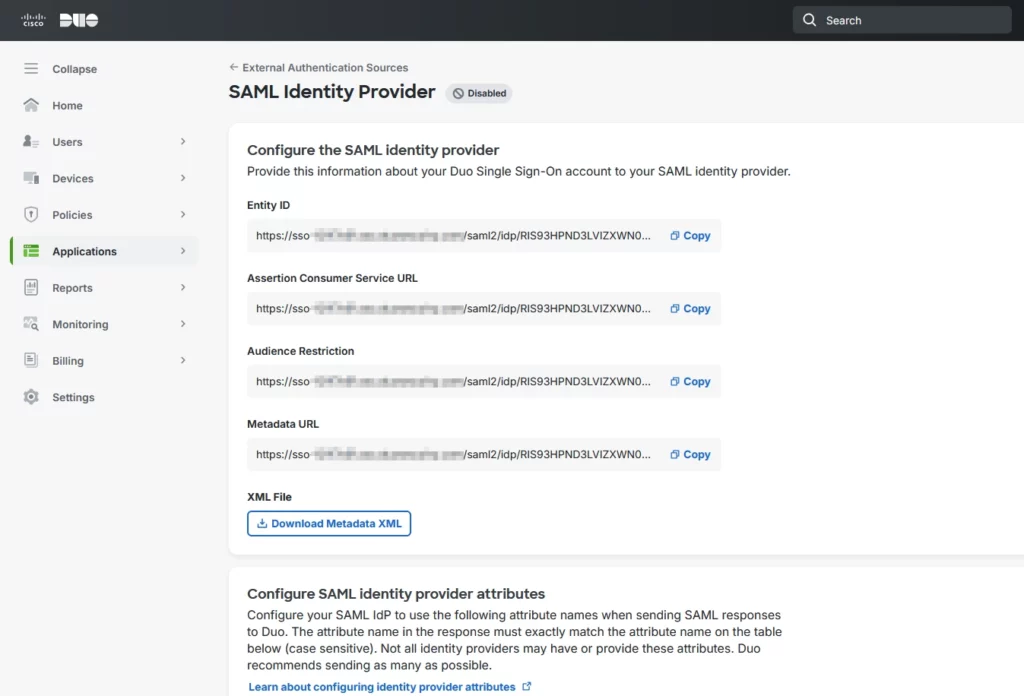Click the Reports chart icon
The height and width of the screenshot is (696, 1024).
click(x=31, y=287)
